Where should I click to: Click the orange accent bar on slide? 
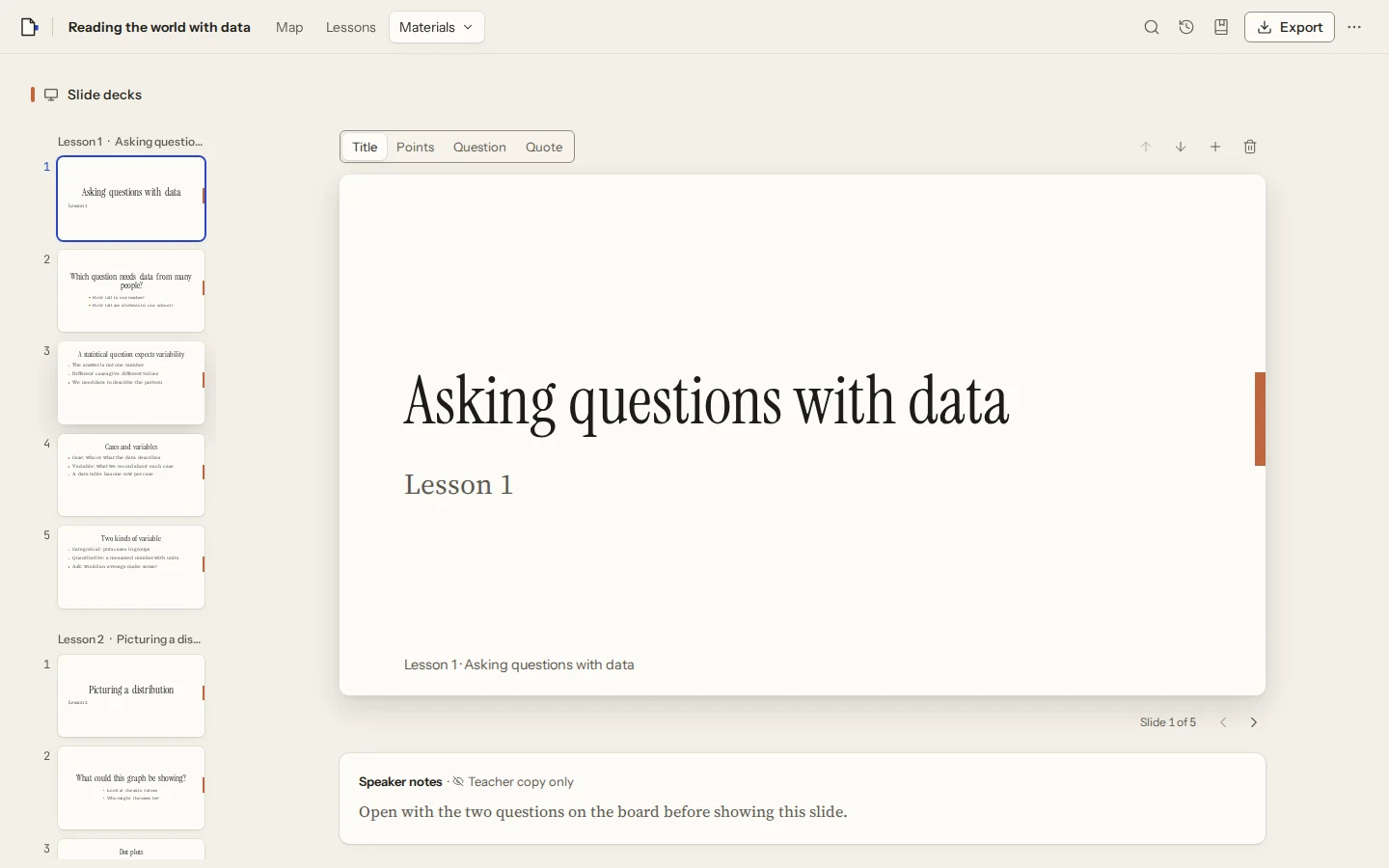click(x=1260, y=419)
